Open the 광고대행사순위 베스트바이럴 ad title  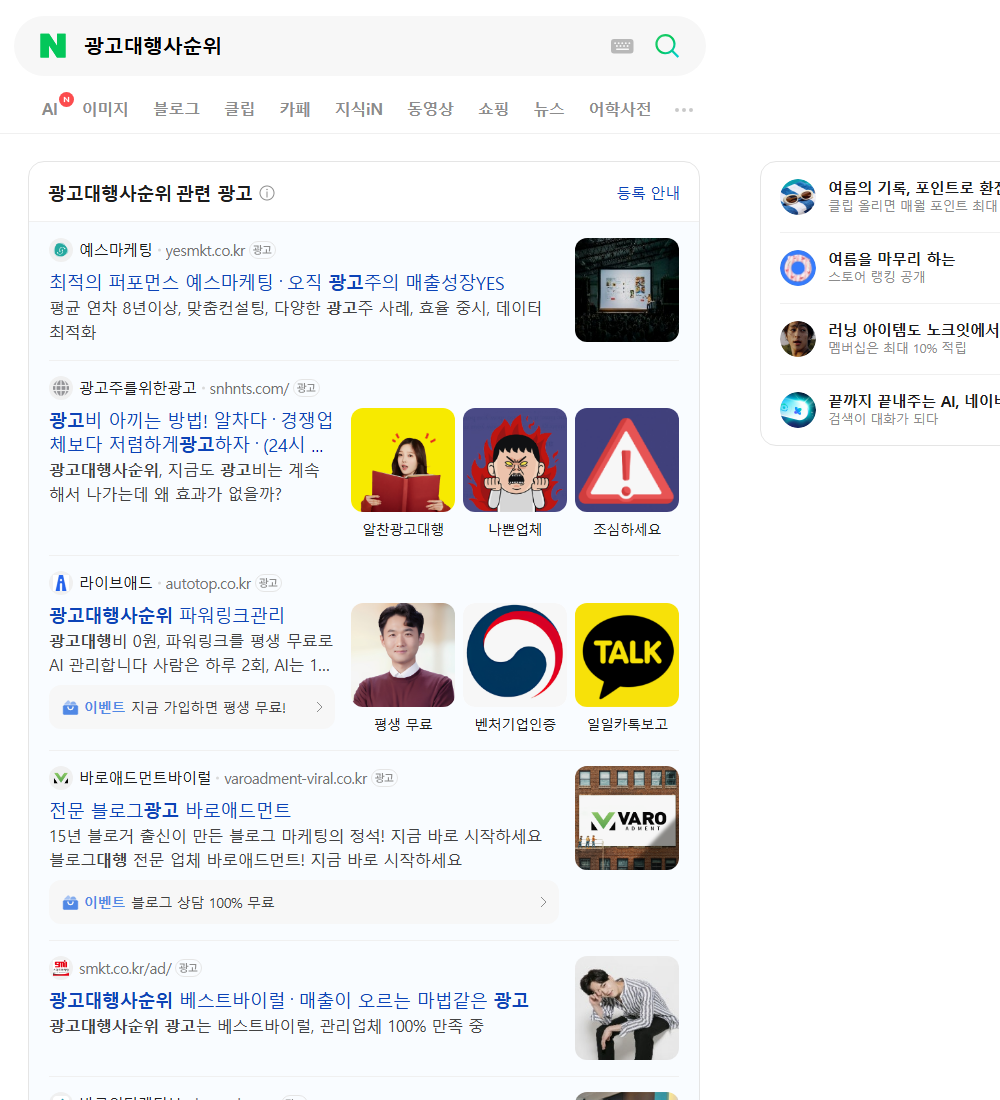[x=288, y=1000]
